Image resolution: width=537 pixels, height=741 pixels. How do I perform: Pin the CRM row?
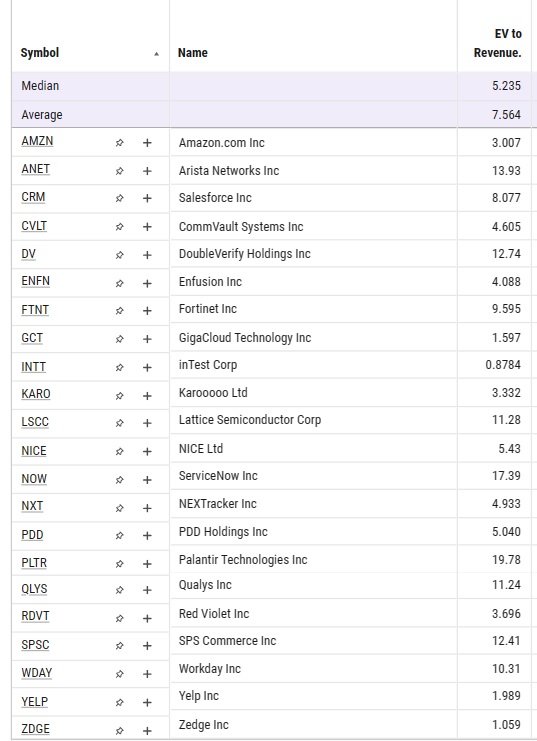point(120,198)
